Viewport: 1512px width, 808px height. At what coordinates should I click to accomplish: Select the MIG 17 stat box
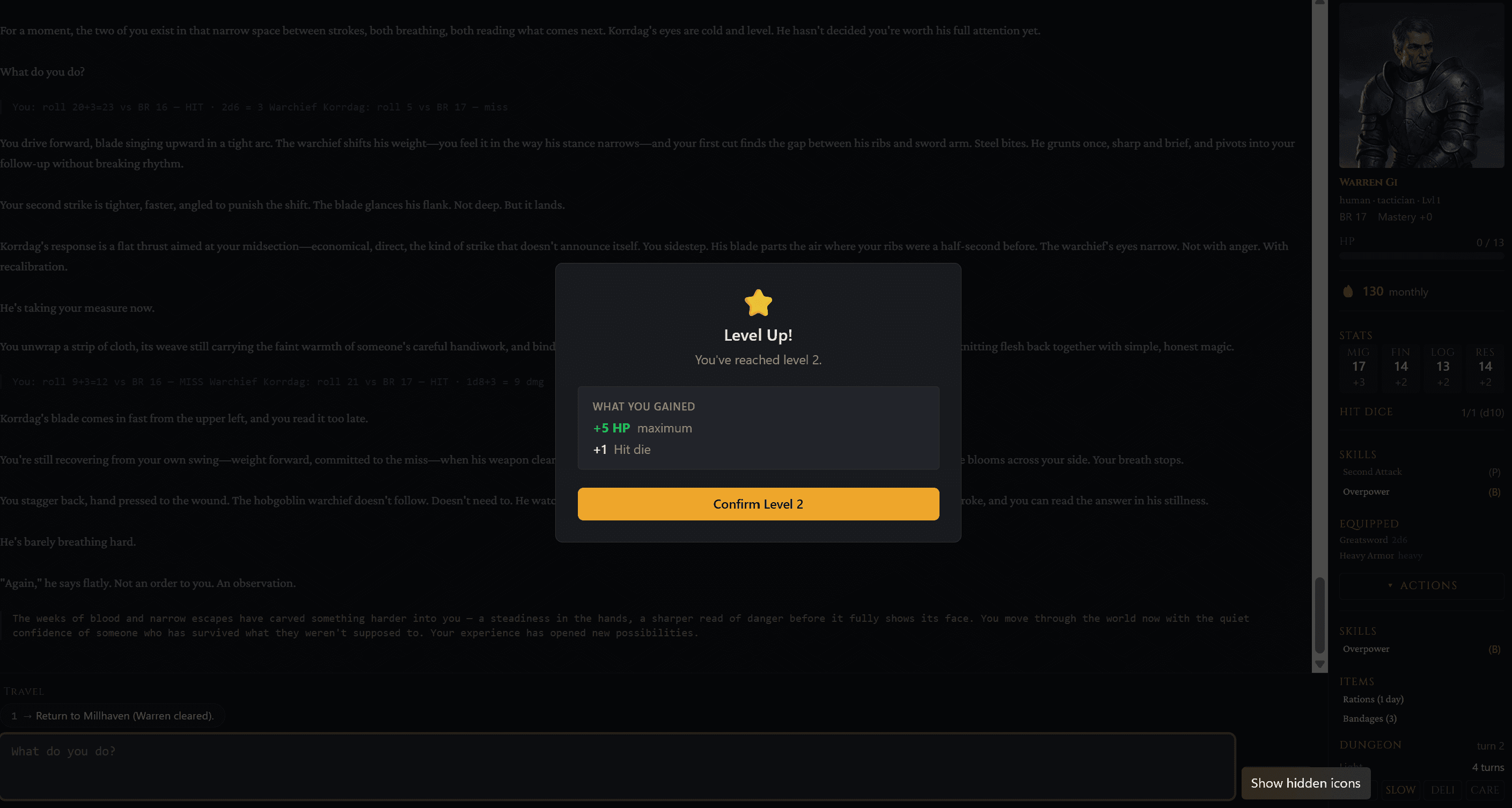click(1358, 367)
